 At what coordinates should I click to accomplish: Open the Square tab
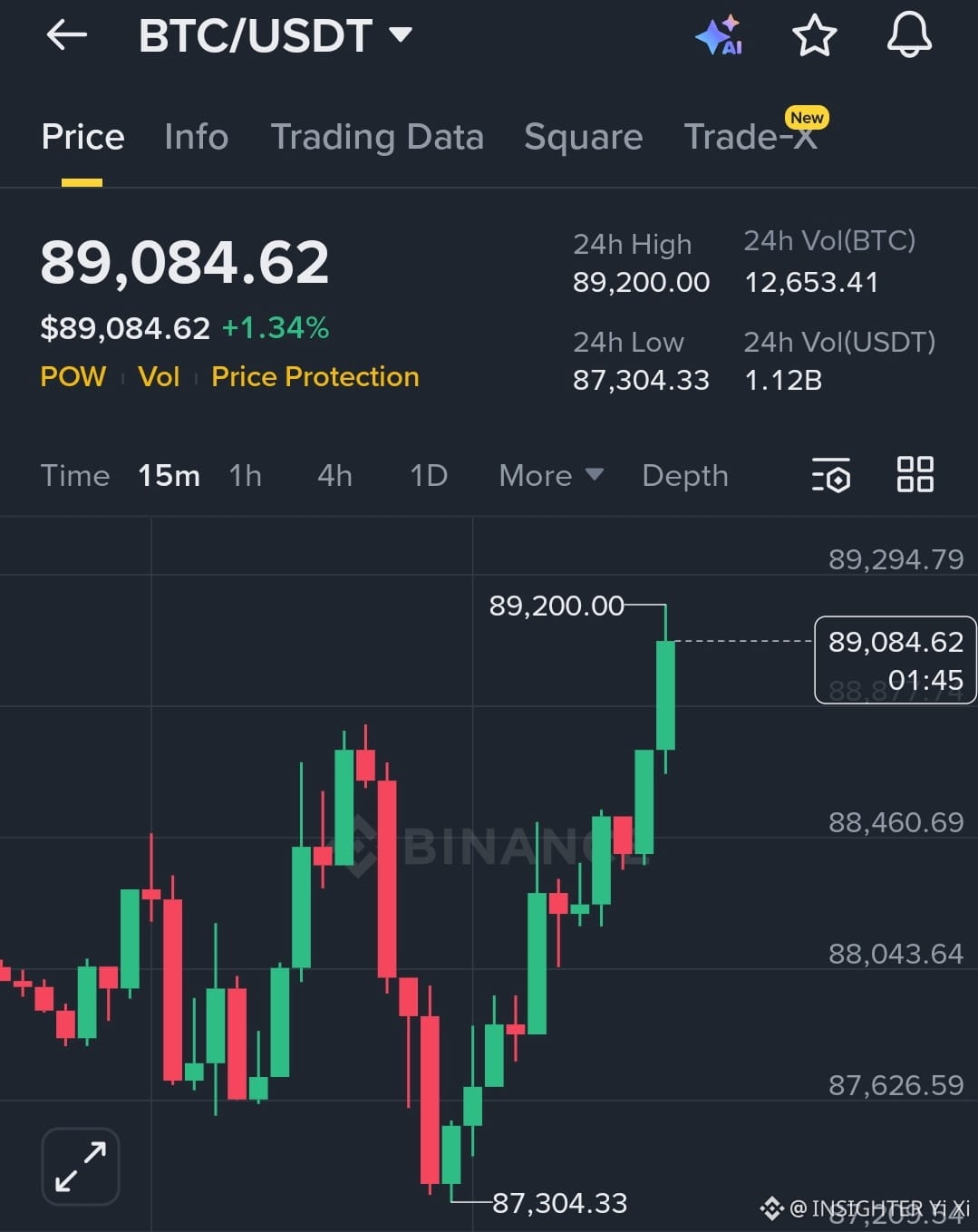coord(583,136)
